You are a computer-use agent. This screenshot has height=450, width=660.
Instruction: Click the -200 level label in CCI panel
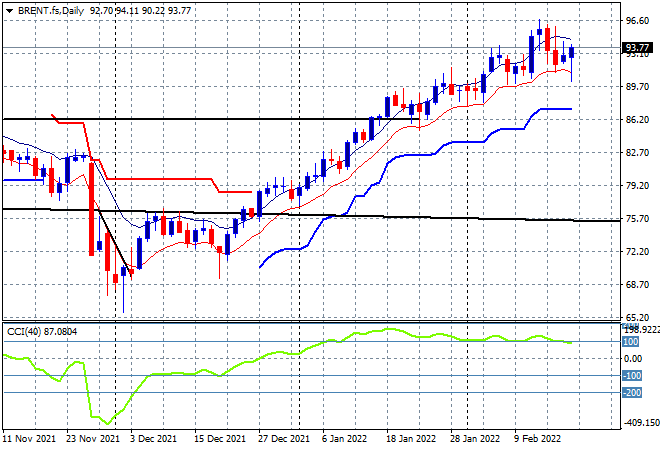(632, 393)
